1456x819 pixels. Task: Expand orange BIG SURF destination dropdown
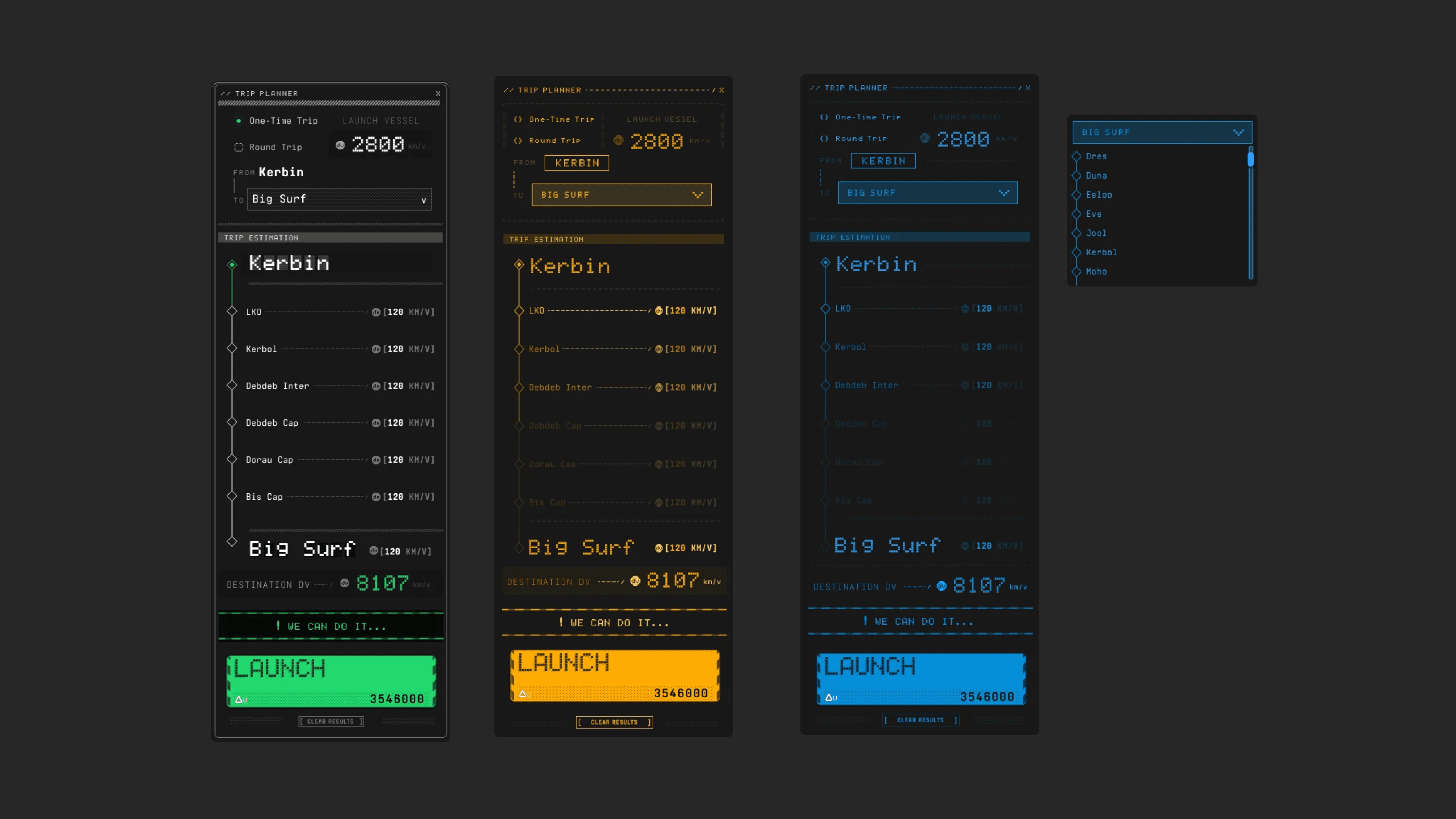point(621,195)
